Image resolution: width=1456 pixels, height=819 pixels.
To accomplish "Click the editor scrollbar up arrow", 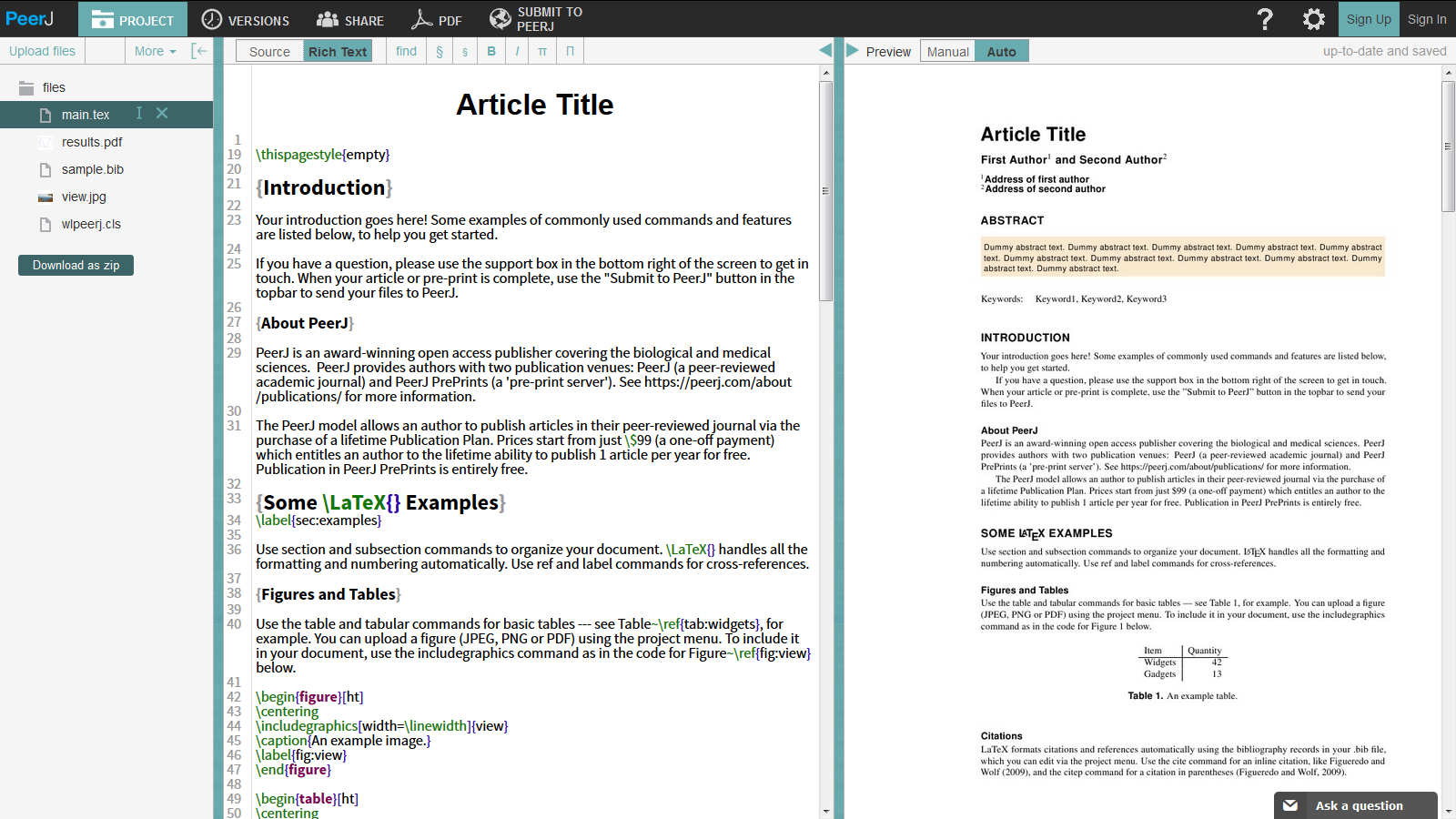I will [825, 73].
